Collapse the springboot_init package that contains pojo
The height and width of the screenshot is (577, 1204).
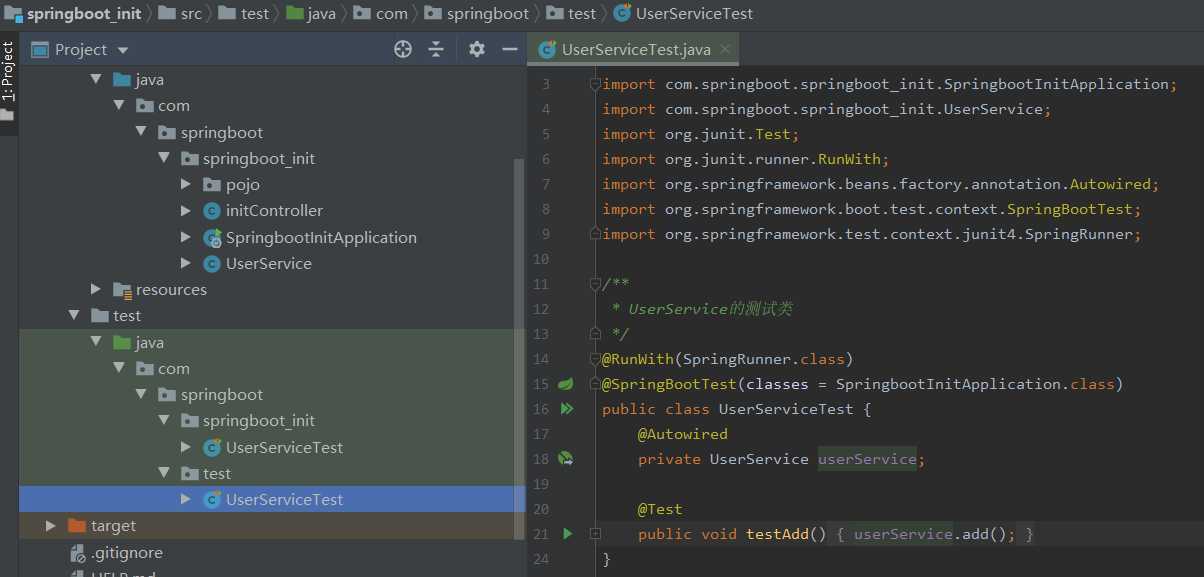[164, 158]
